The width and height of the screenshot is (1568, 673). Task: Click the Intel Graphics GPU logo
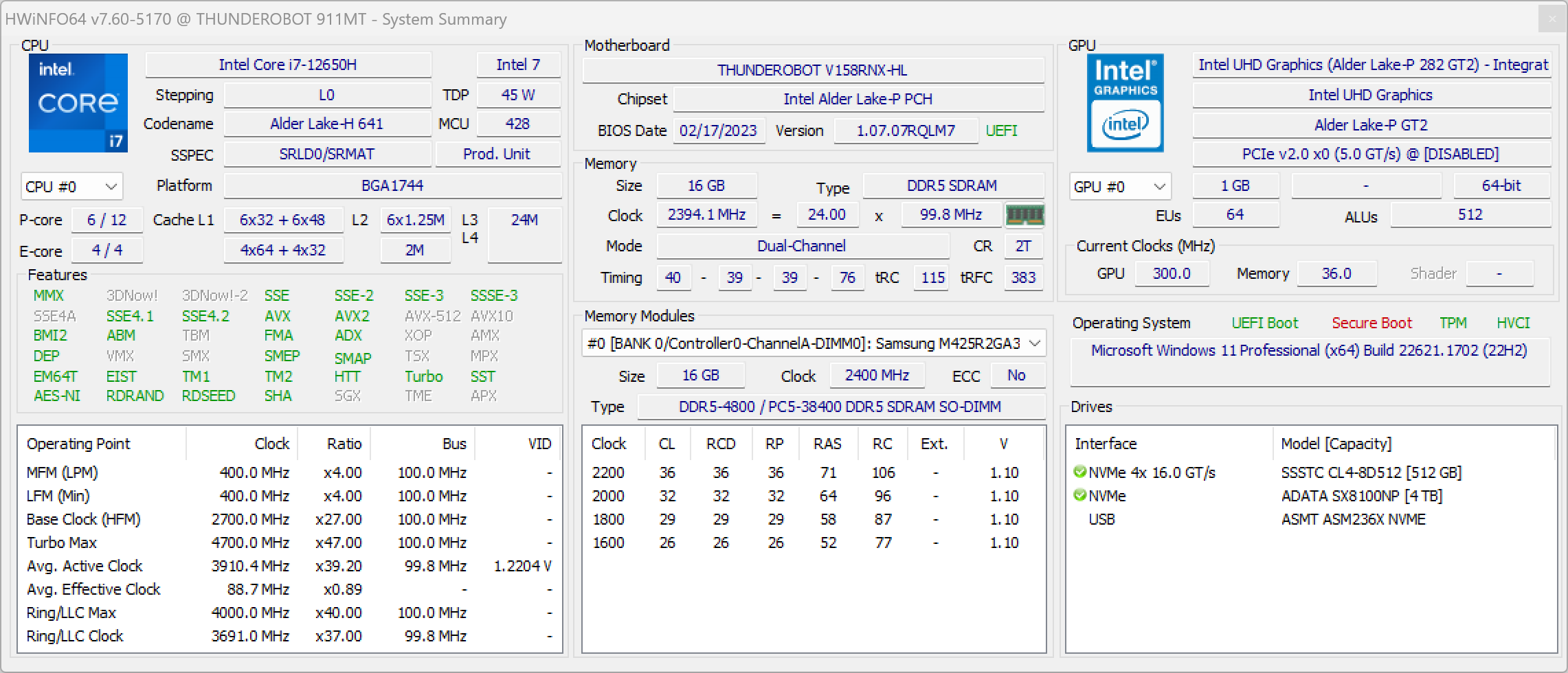(1125, 103)
